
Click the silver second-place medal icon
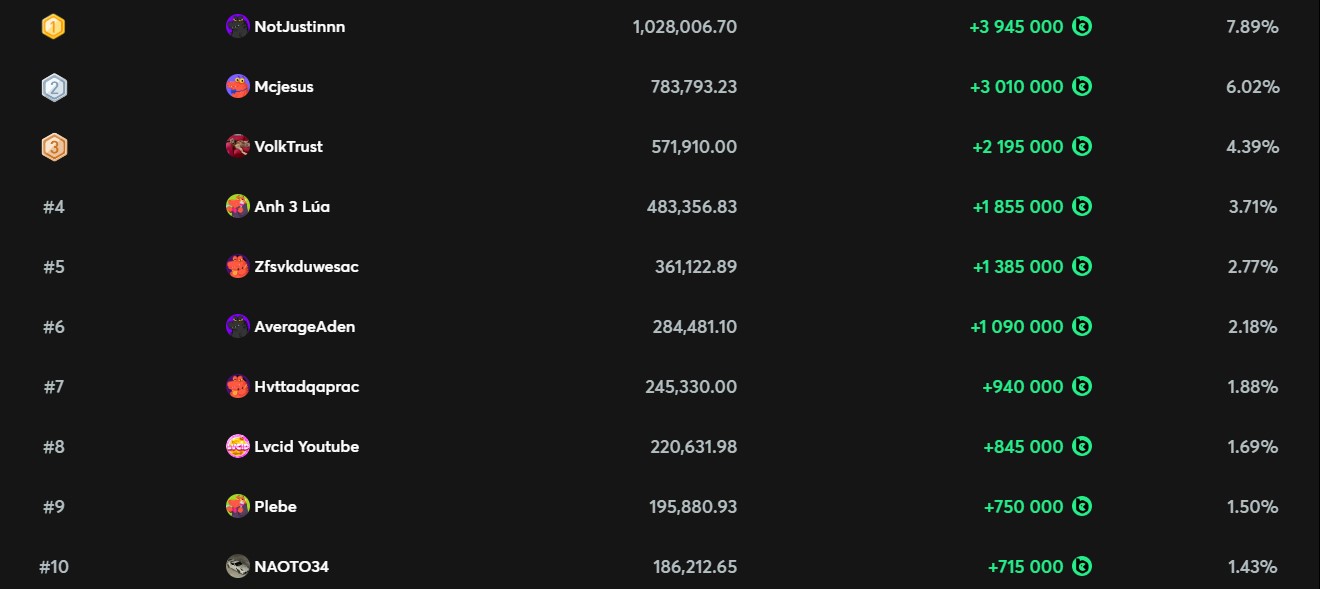tap(53, 87)
